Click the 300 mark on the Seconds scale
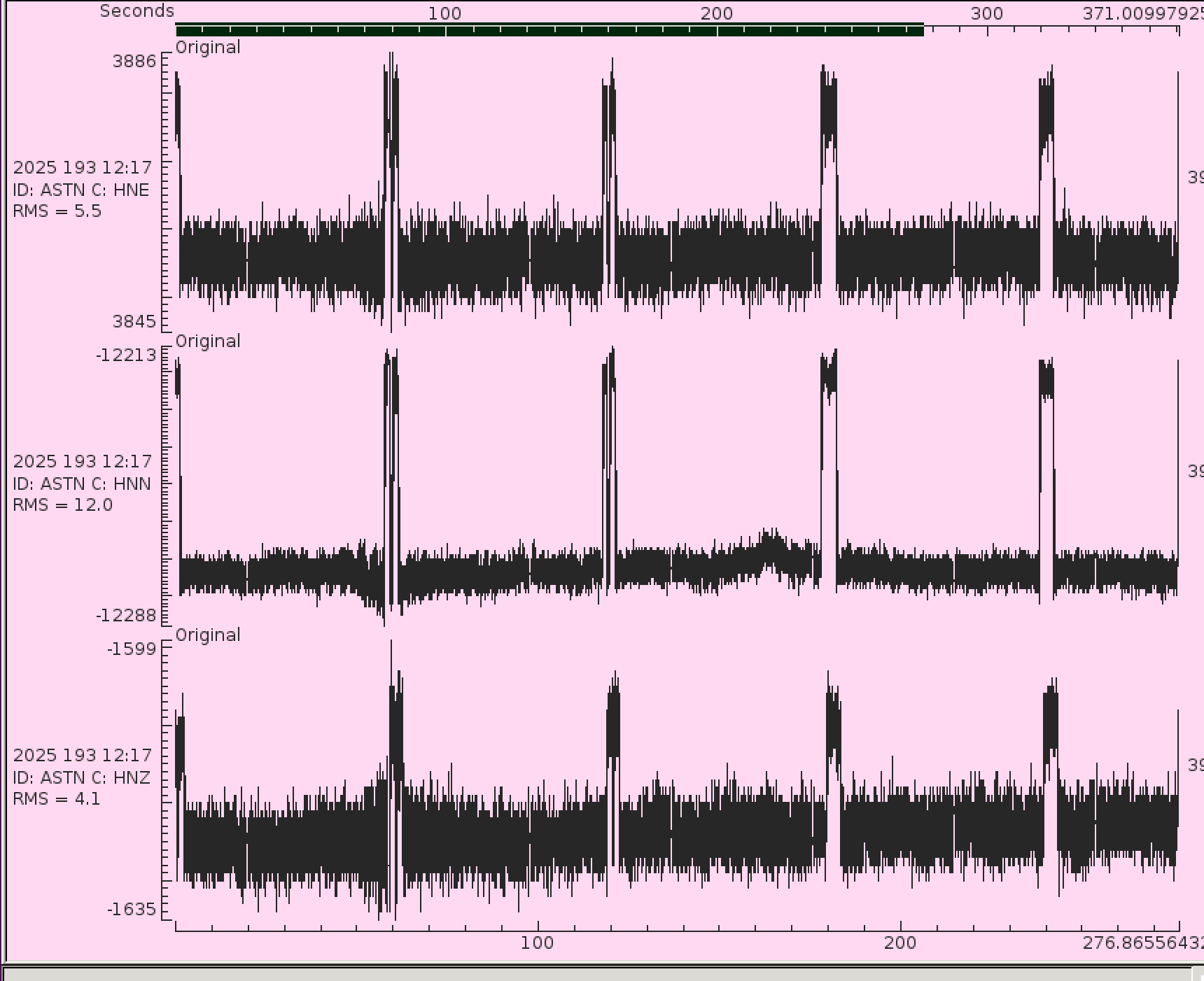Image resolution: width=1204 pixels, height=981 pixels. [x=987, y=13]
